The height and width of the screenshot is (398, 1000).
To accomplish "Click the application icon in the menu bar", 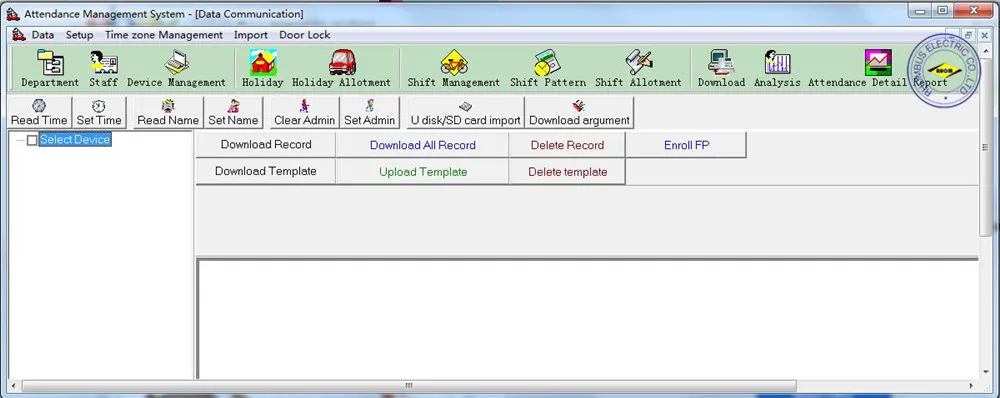I will [18, 35].
